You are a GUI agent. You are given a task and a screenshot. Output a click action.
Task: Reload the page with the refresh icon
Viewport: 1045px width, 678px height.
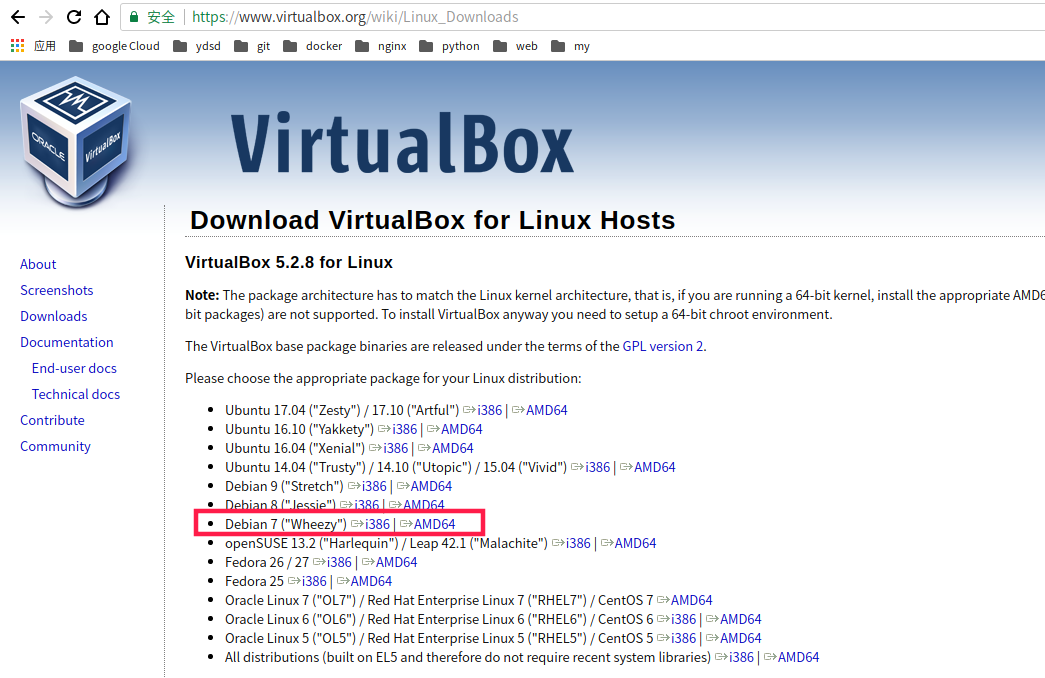tap(74, 17)
